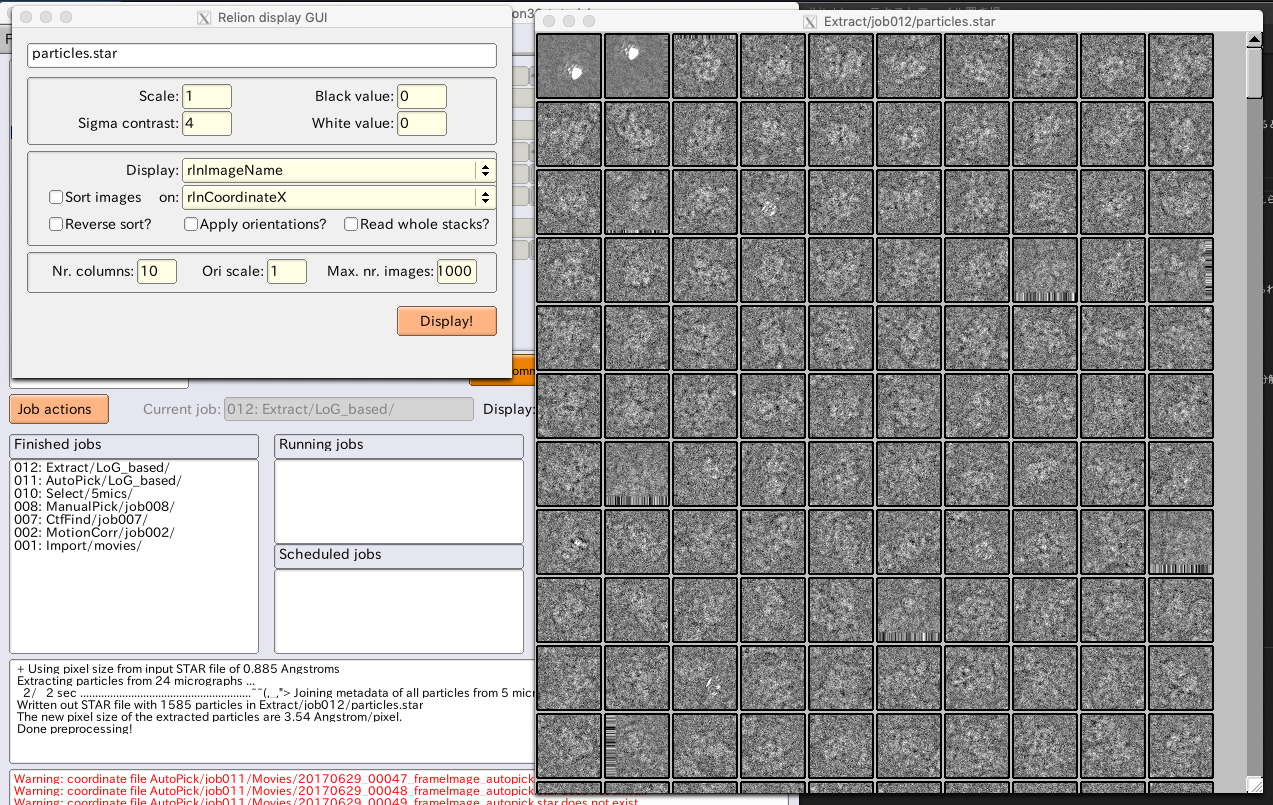Select 002: MotionCorr/job002/ entry
The image size is (1273, 805).
click(x=94, y=533)
